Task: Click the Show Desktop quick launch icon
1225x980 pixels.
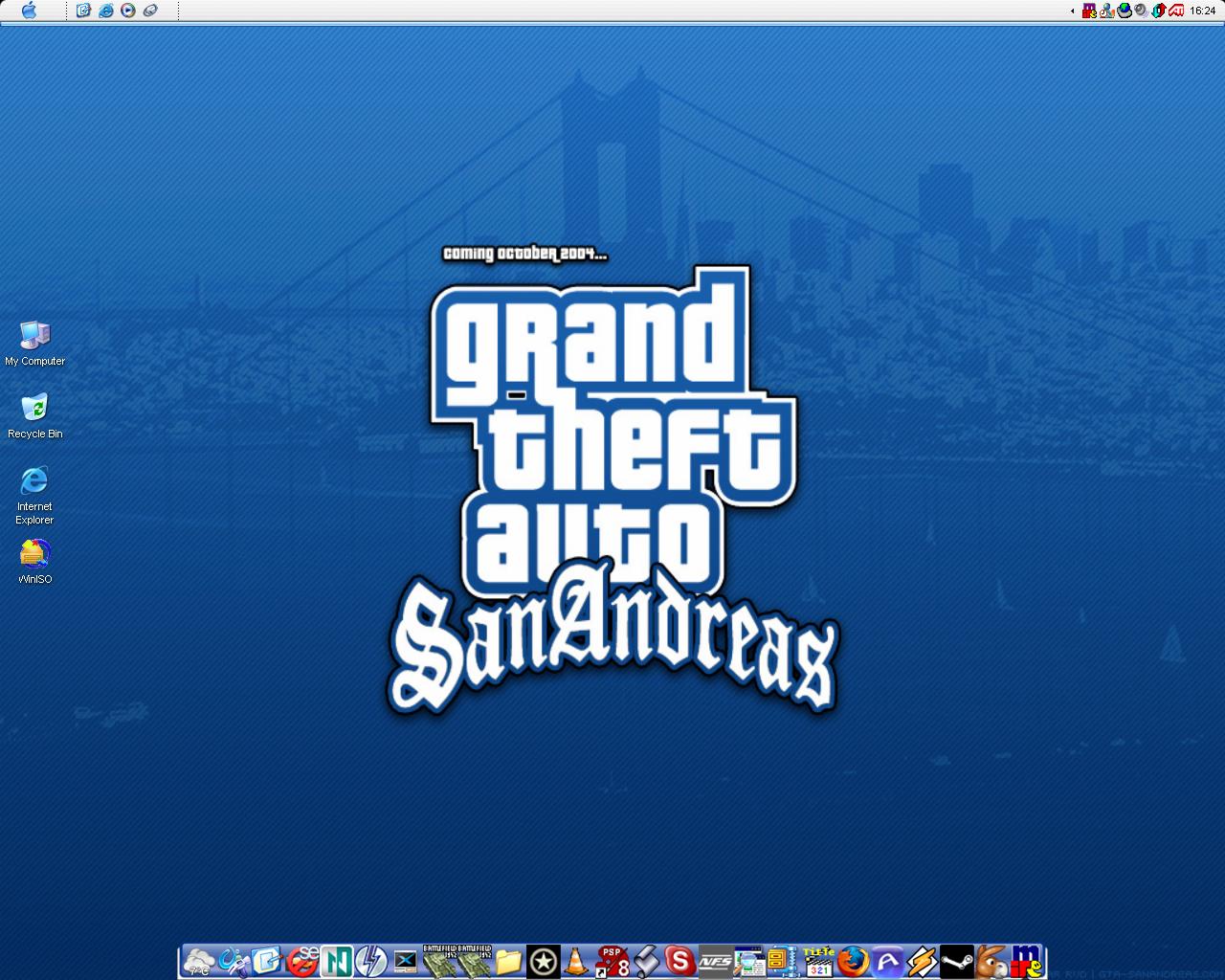Action: pyautogui.click(x=84, y=11)
